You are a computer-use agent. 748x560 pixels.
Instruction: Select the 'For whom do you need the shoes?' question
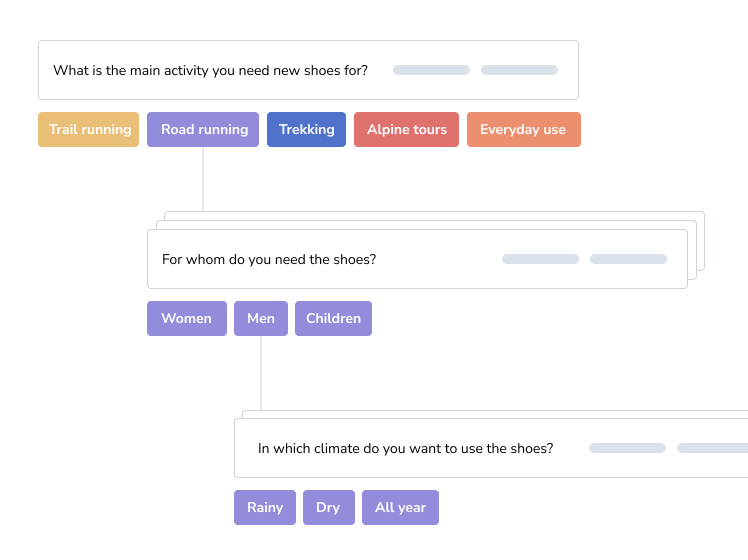click(269, 260)
